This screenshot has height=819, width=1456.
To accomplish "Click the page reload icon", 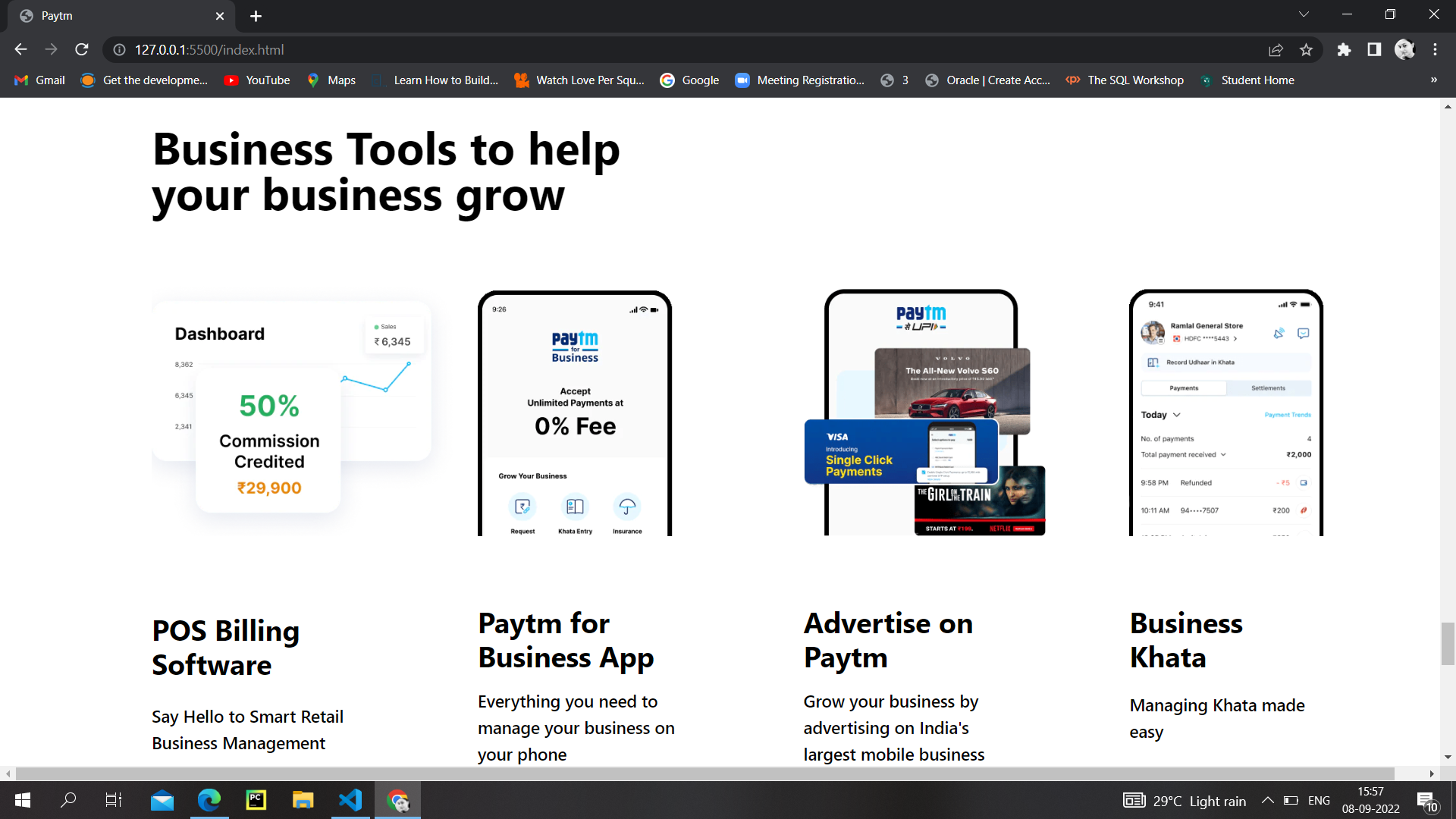I will coord(82,49).
